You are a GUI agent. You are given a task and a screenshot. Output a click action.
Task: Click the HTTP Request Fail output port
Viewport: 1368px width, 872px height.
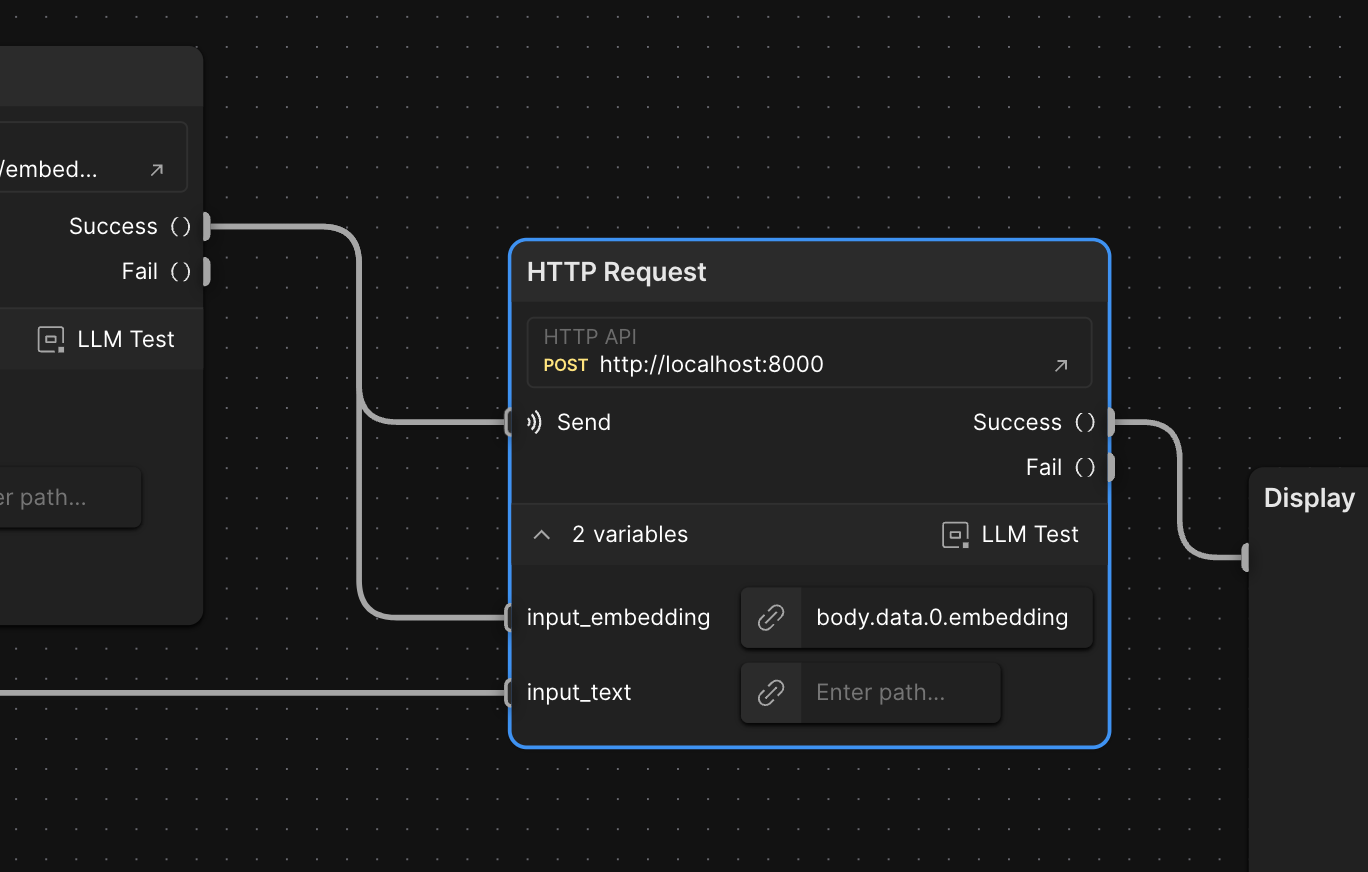[x=1110, y=467]
